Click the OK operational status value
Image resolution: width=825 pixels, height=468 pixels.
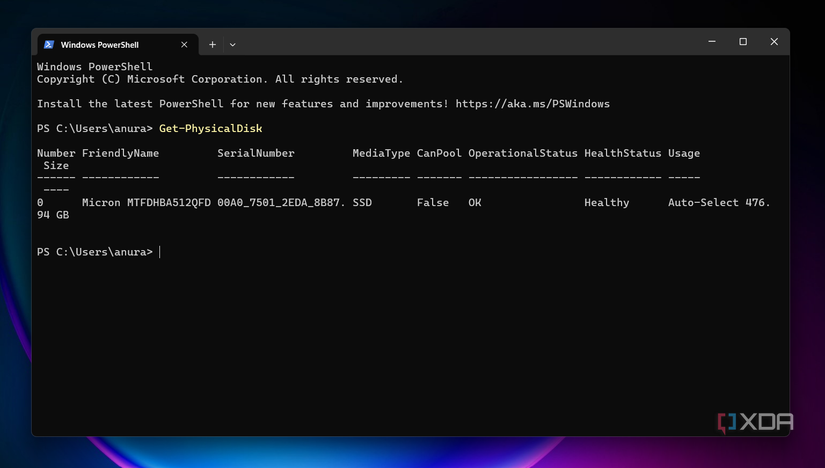[x=475, y=203]
